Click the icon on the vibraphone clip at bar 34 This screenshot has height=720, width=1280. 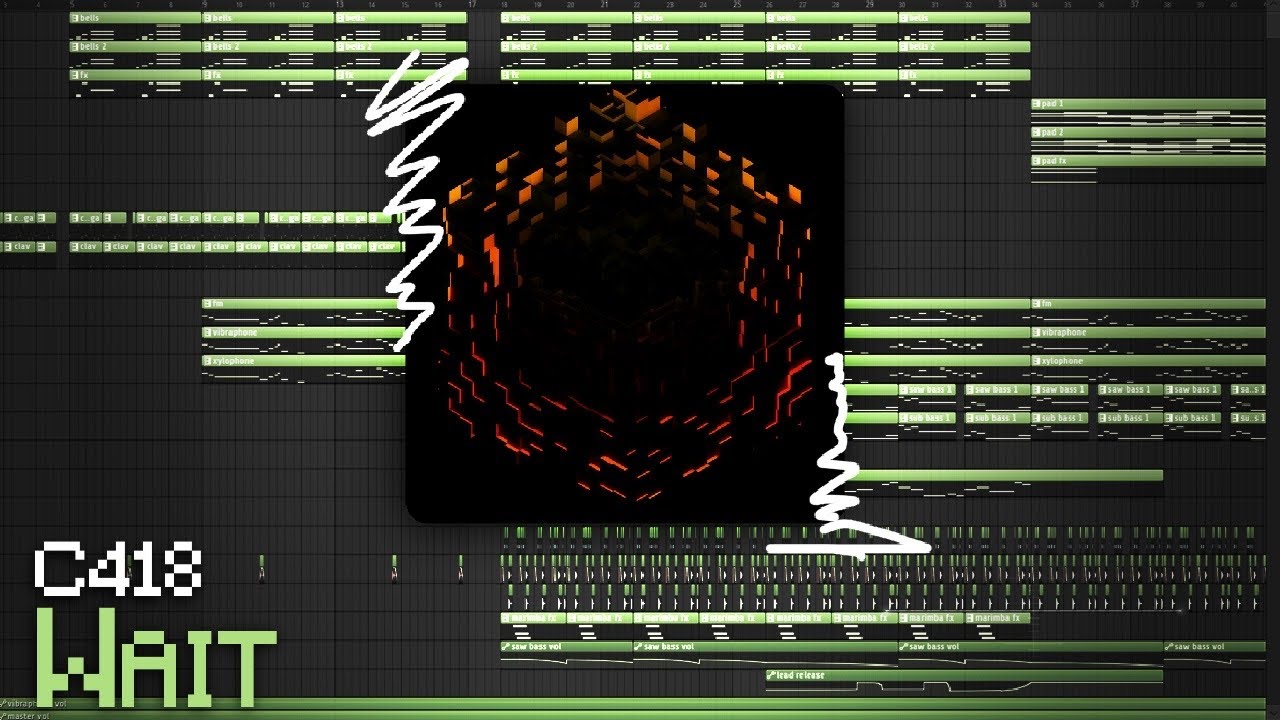[x=1037, y=332]
